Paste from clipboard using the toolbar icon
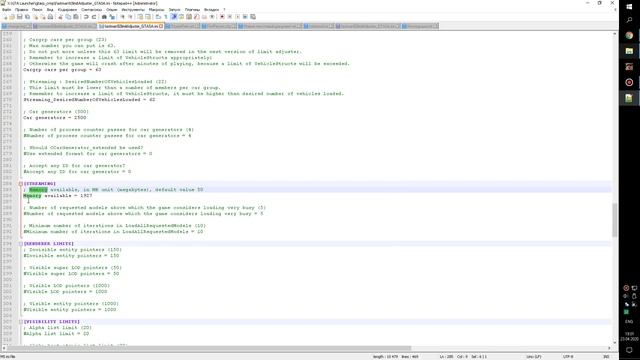The height and width of the screenshot is (360, 640). point(76,17)
